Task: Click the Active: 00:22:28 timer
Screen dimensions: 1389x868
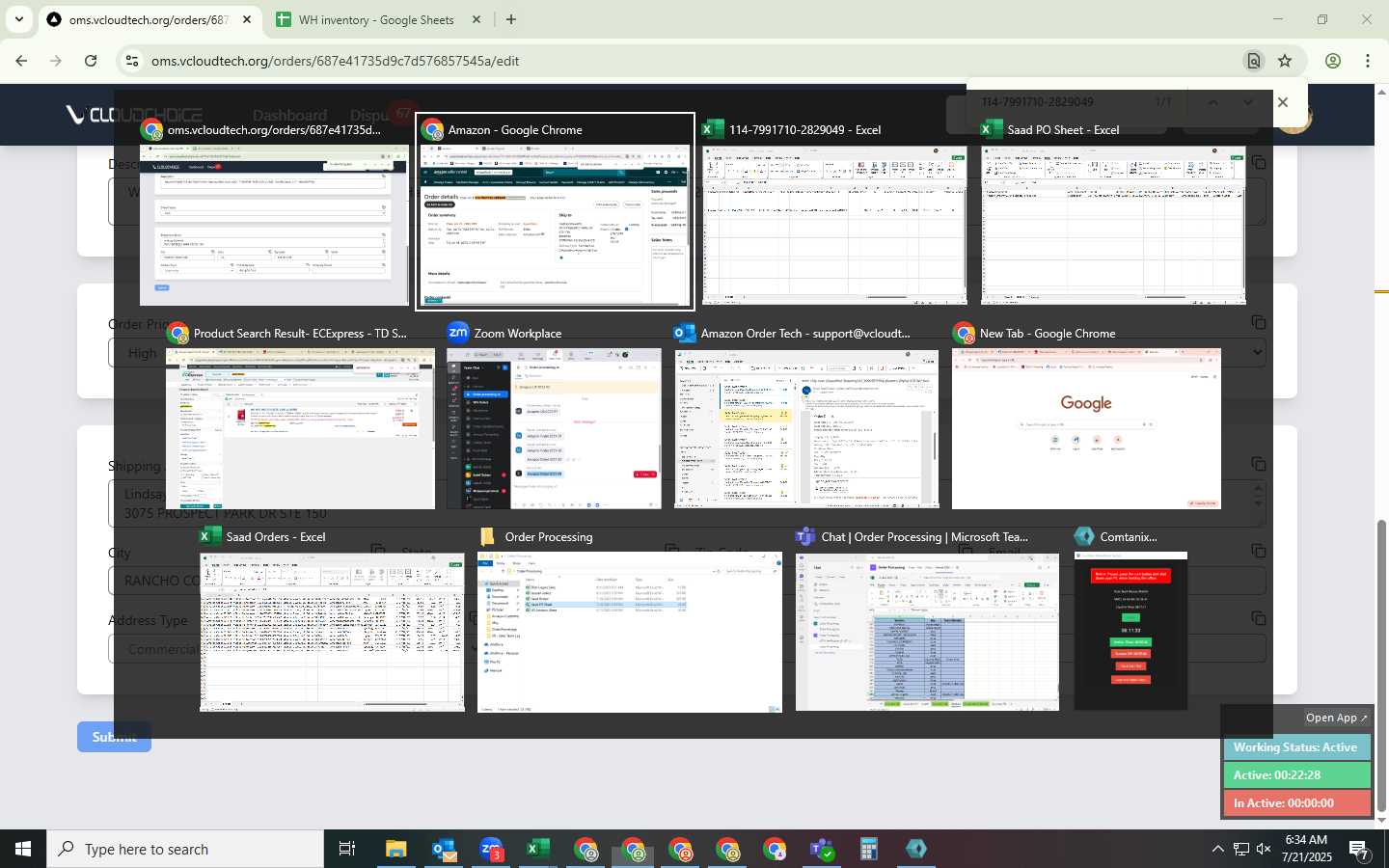Action: (1295, 774)
